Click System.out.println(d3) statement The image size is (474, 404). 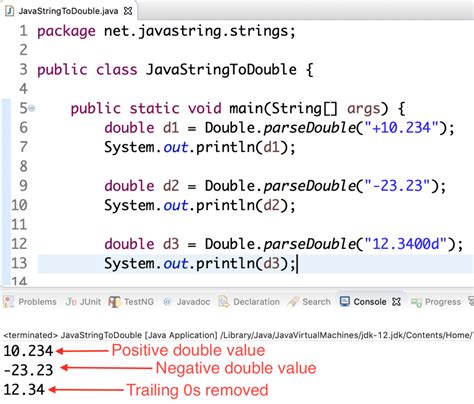point(200,263)
